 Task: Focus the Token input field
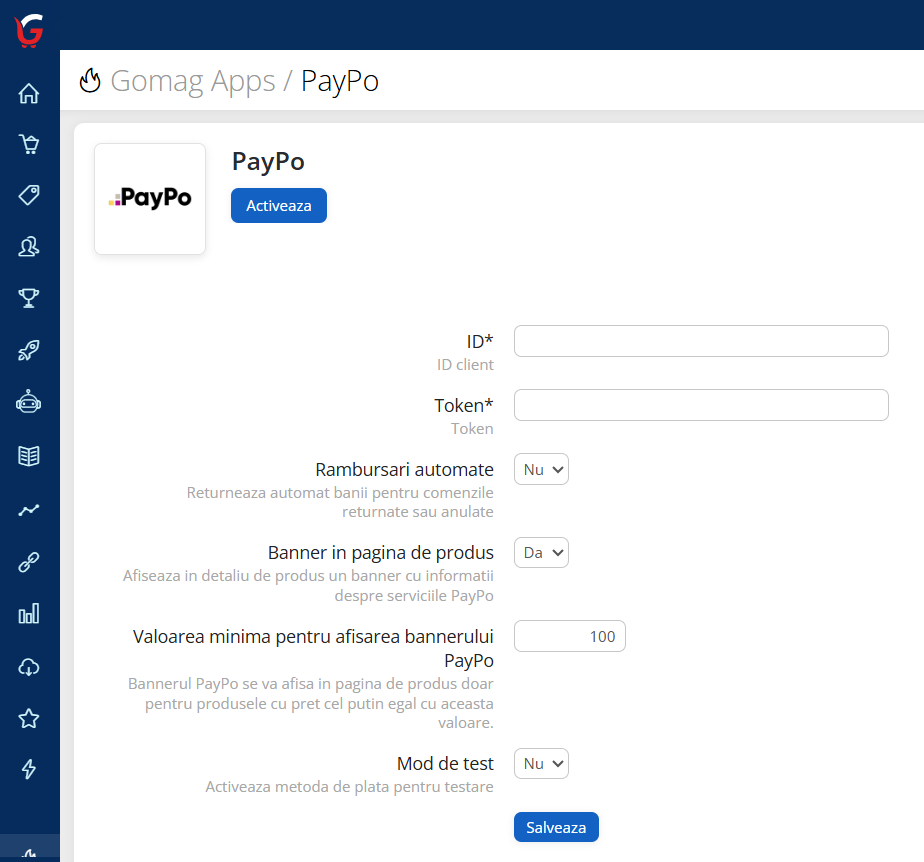coord(701,405)
